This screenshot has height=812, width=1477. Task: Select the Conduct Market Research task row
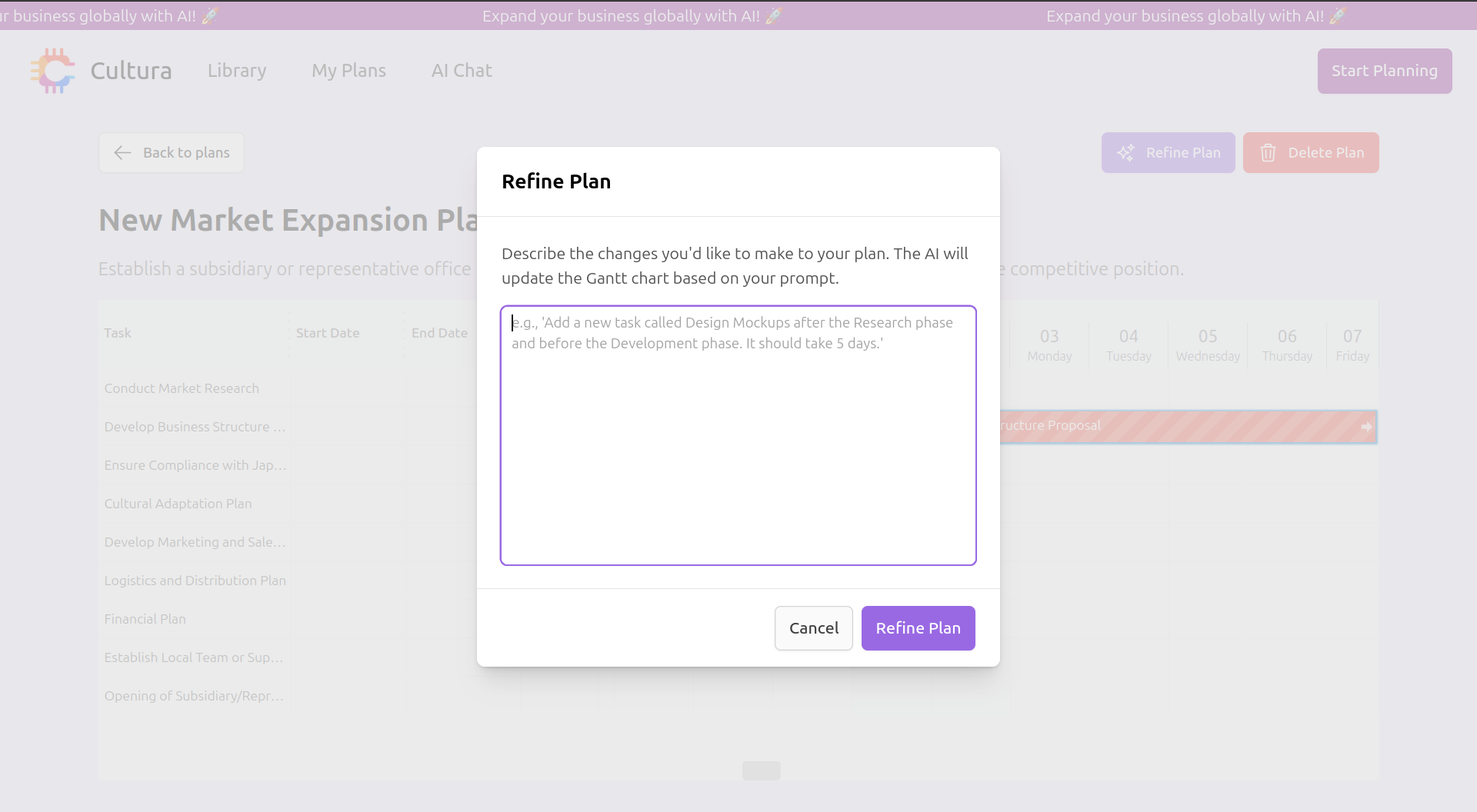182,388
